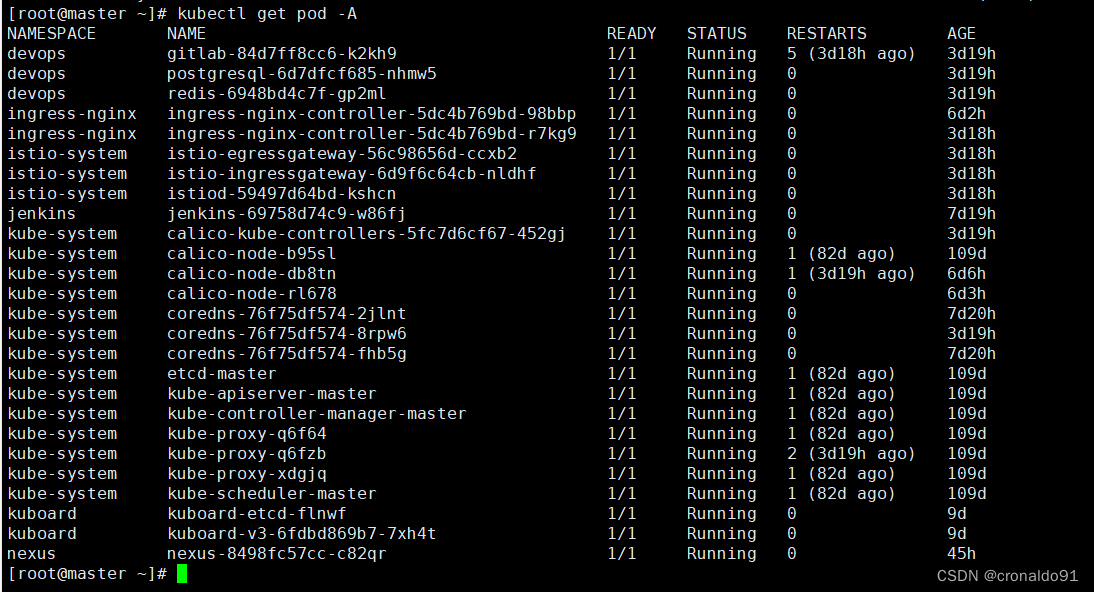Viewport: 1094px width, 592px height.
Task: Select the nexus-8498fc57cc-c82qr pod name
Action: (276, 554)
